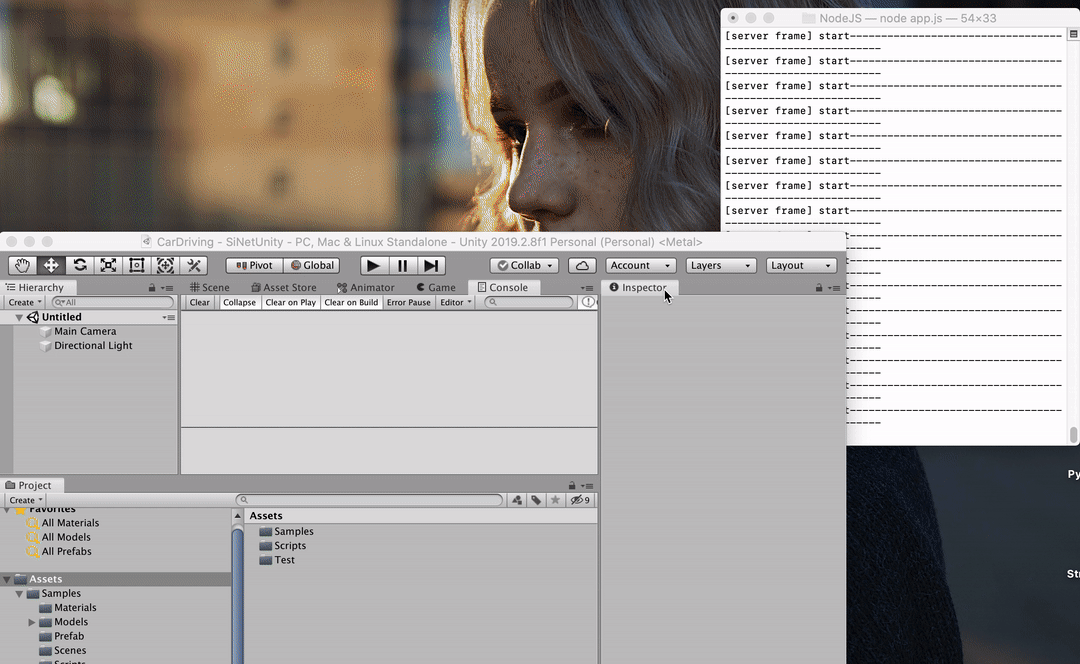Collapse the Samples folder arrow

(x=19, y=594)
